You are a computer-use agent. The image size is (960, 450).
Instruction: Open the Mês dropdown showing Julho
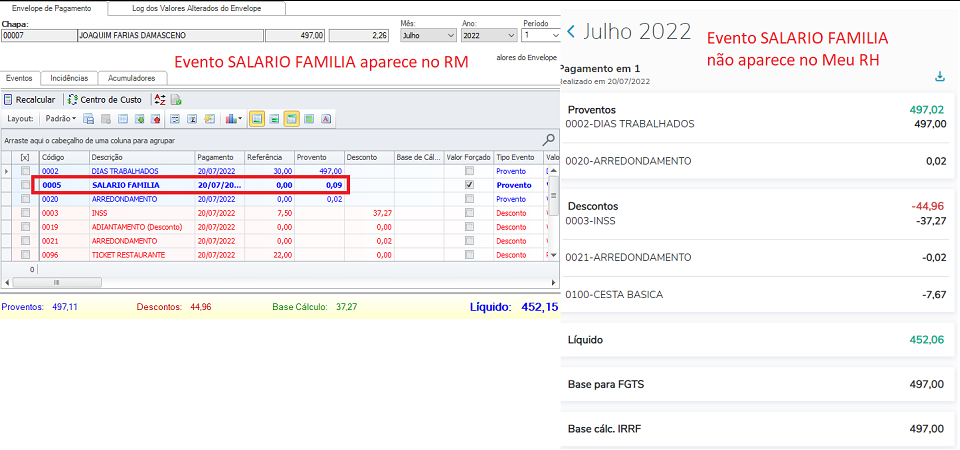coord(429,36)
